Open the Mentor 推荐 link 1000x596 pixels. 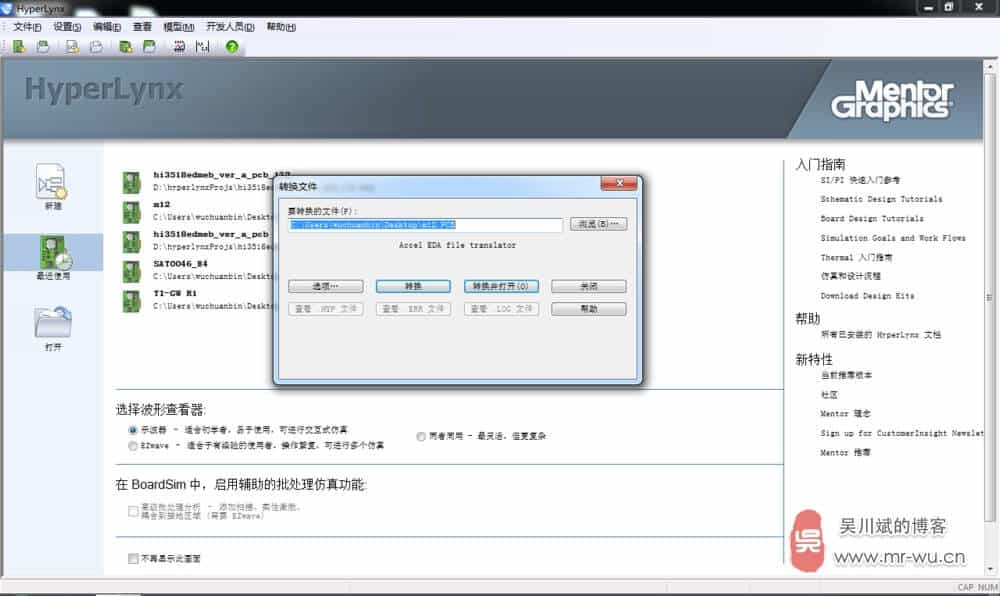click(x=845, y=453)
